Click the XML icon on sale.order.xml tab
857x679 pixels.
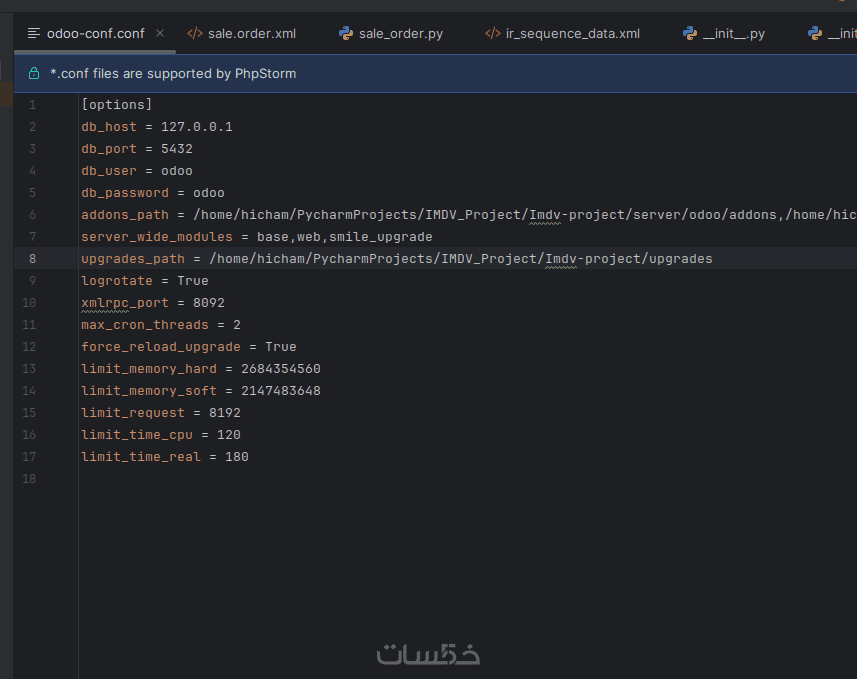pos(195,33)
